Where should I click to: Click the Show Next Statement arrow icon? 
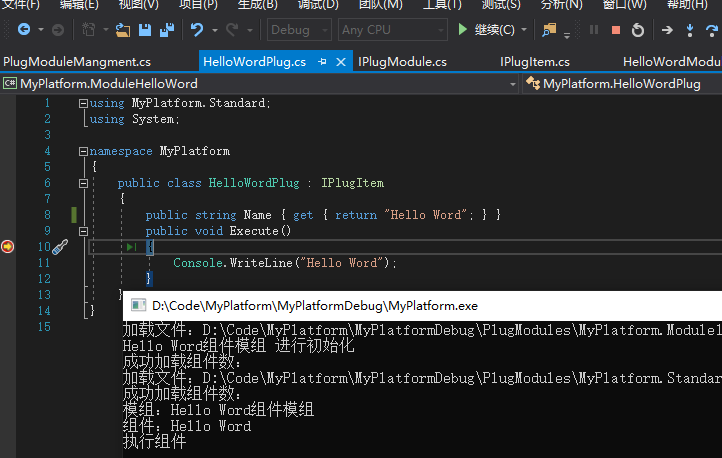(667, 30)
